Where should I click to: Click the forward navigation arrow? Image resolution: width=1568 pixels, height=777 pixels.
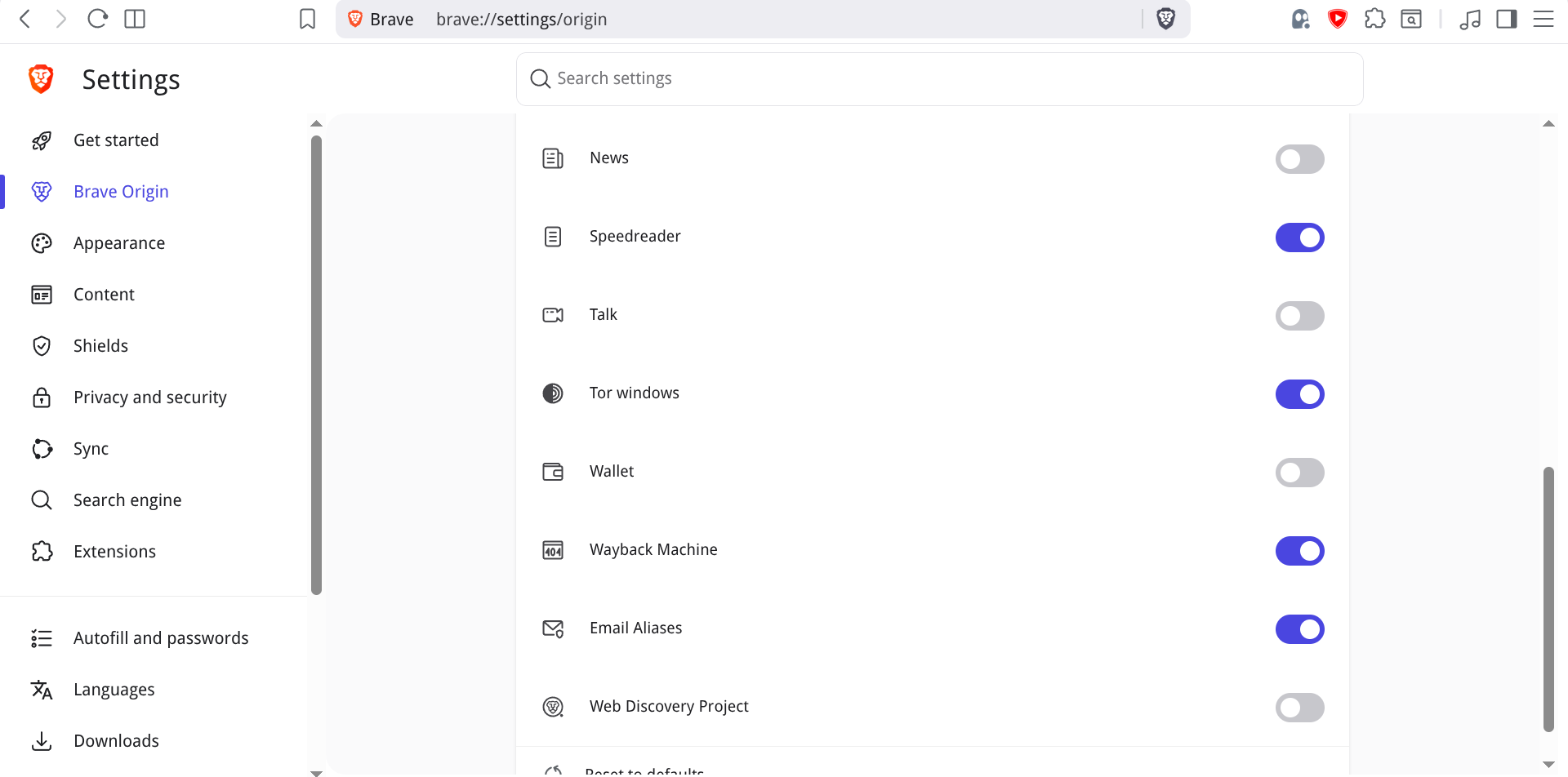point(61,19)
